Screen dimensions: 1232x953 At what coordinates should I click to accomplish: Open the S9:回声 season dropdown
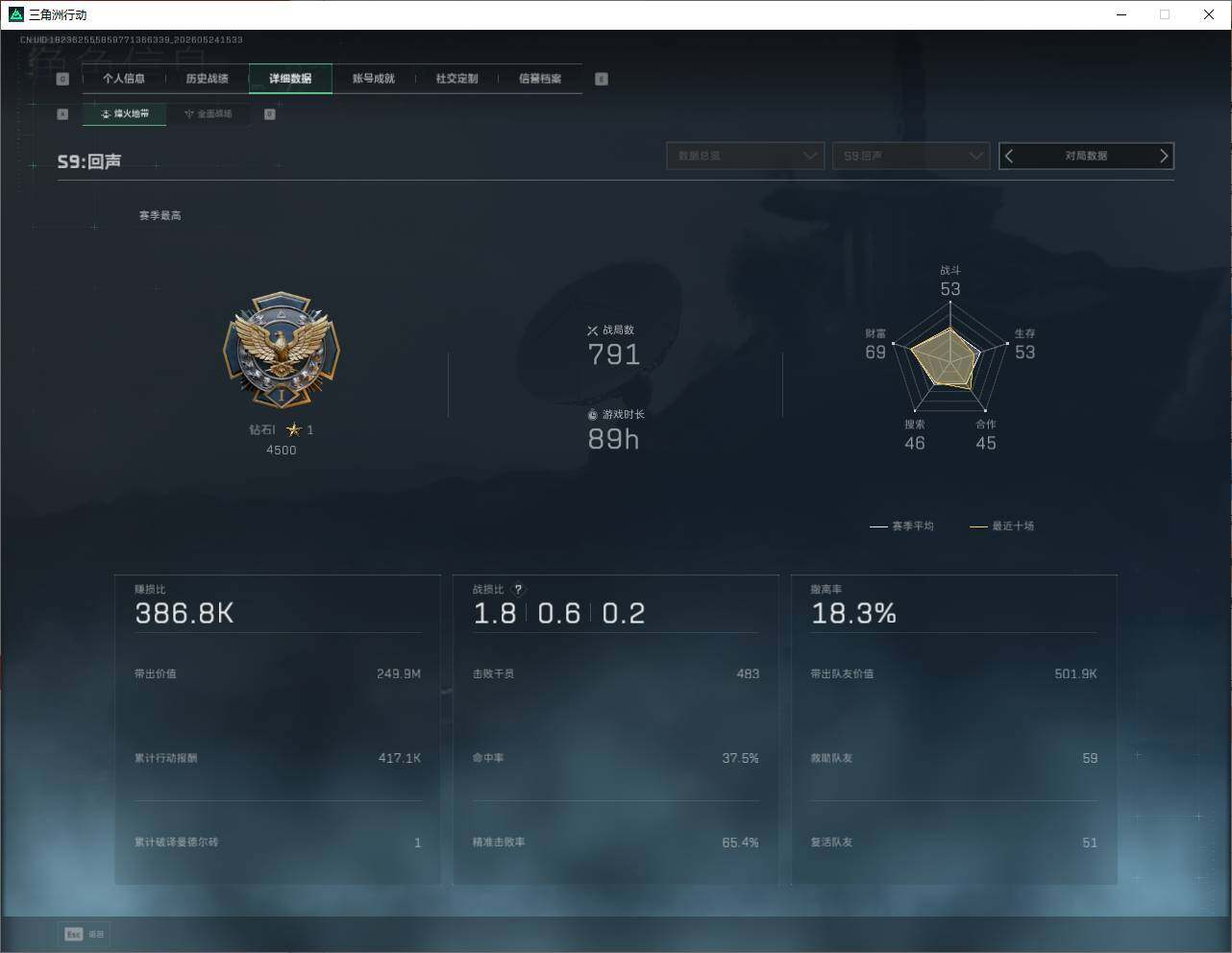[911, 156]
